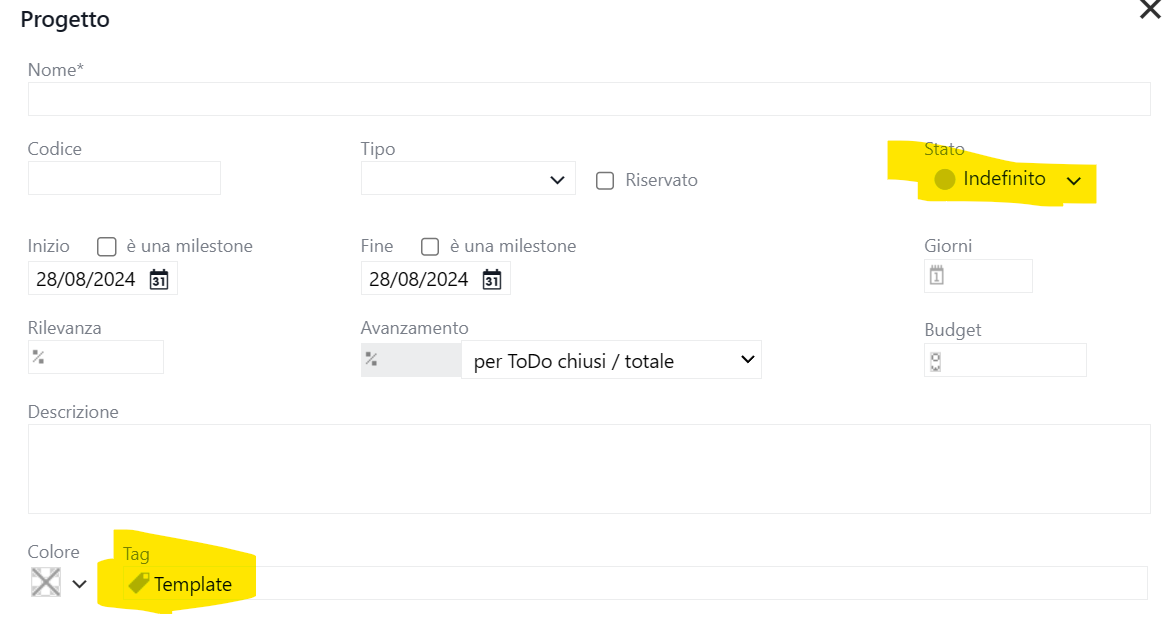Click the empty Colore swatch
The width and height of the screenshot is (1168, 639).
[x=46, y=583]
